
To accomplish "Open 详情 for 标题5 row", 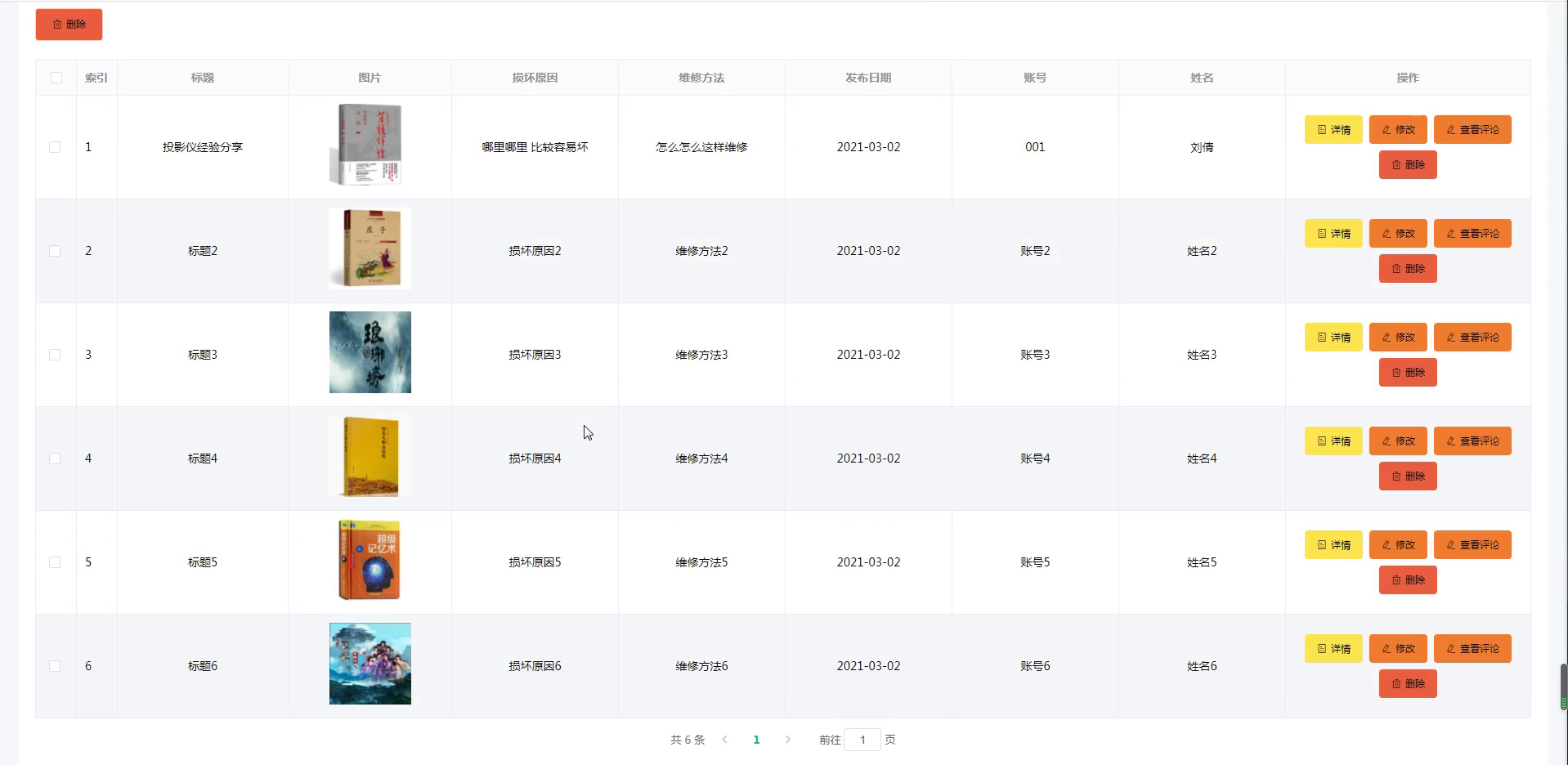I will 1333,545.
